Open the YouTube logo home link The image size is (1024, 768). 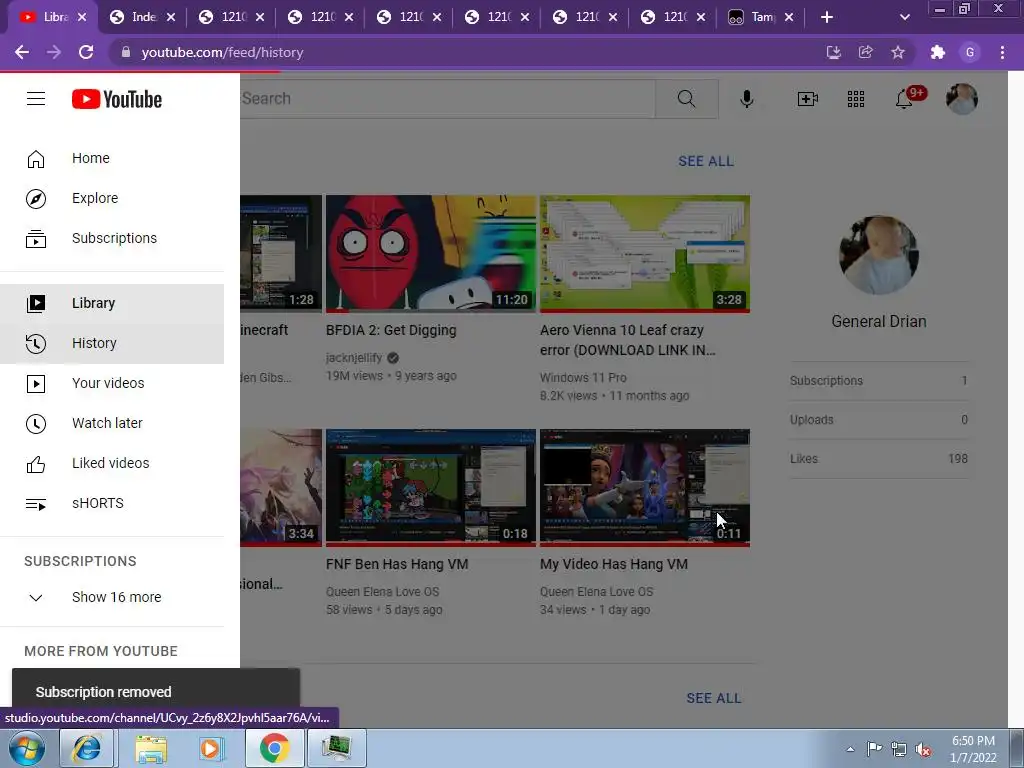coord(117,99)
